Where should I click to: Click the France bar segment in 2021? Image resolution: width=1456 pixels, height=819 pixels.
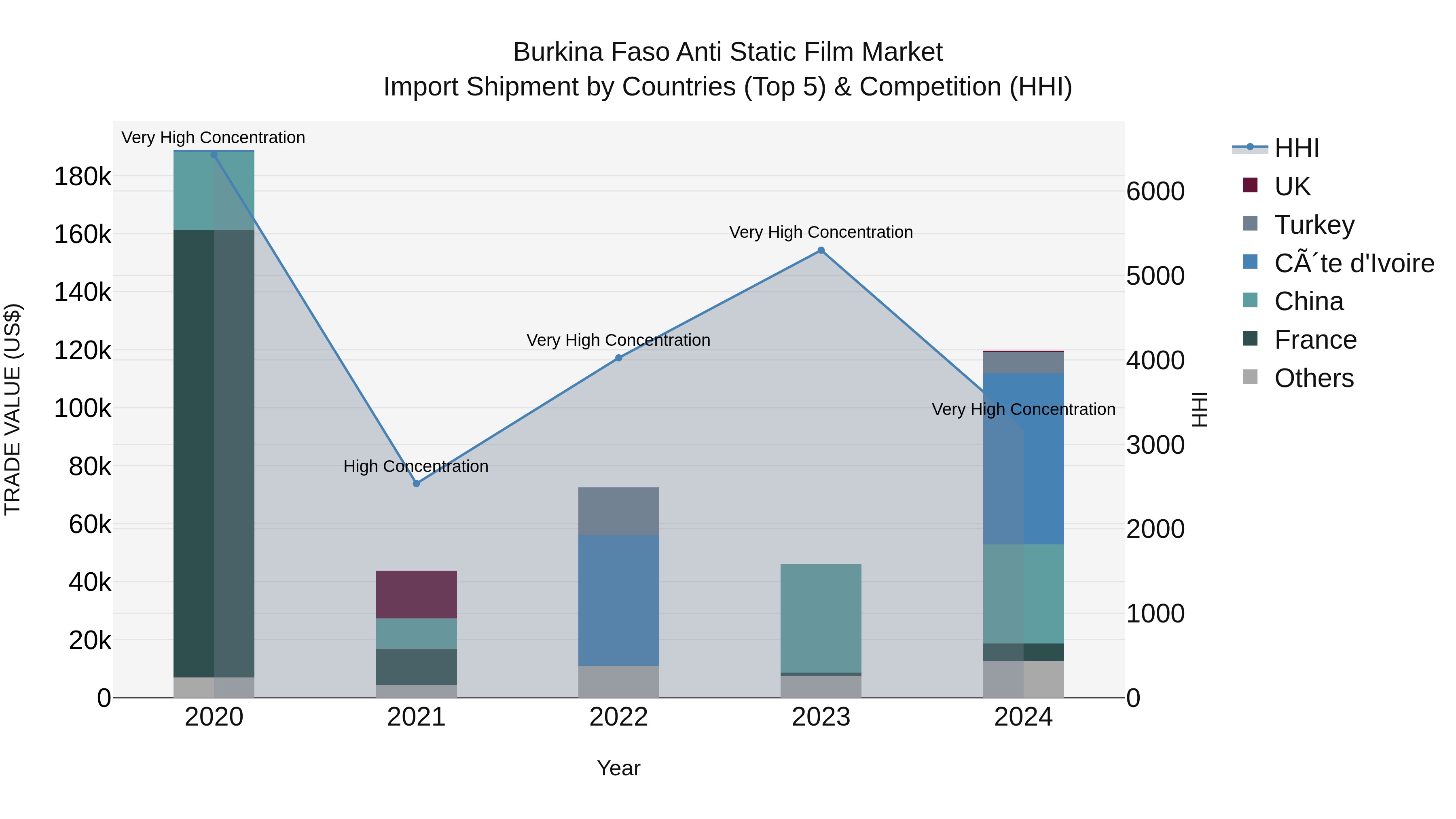pyautogui.click(x=417, y=667)
